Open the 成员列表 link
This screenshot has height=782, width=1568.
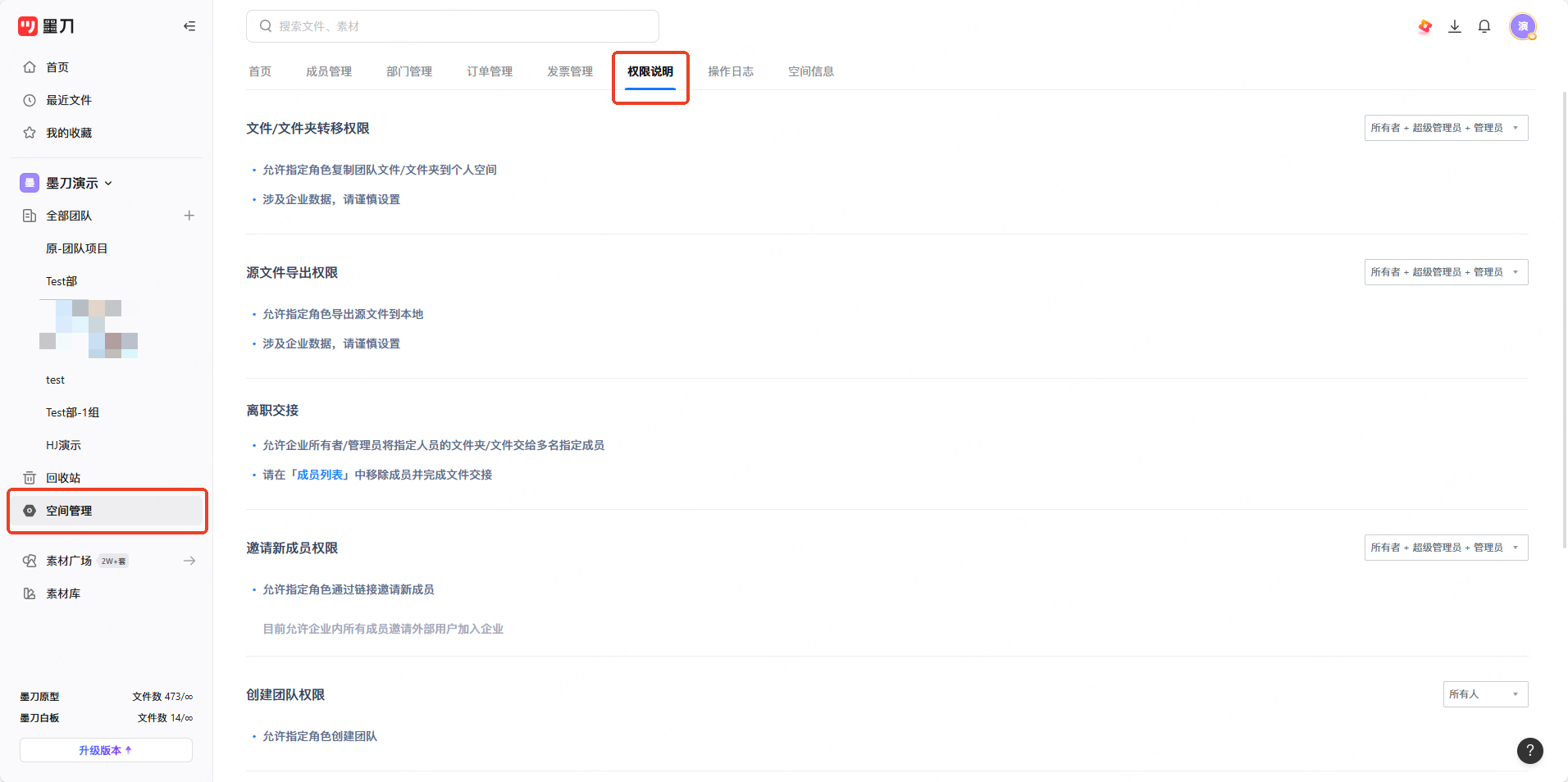pos(320,475)
